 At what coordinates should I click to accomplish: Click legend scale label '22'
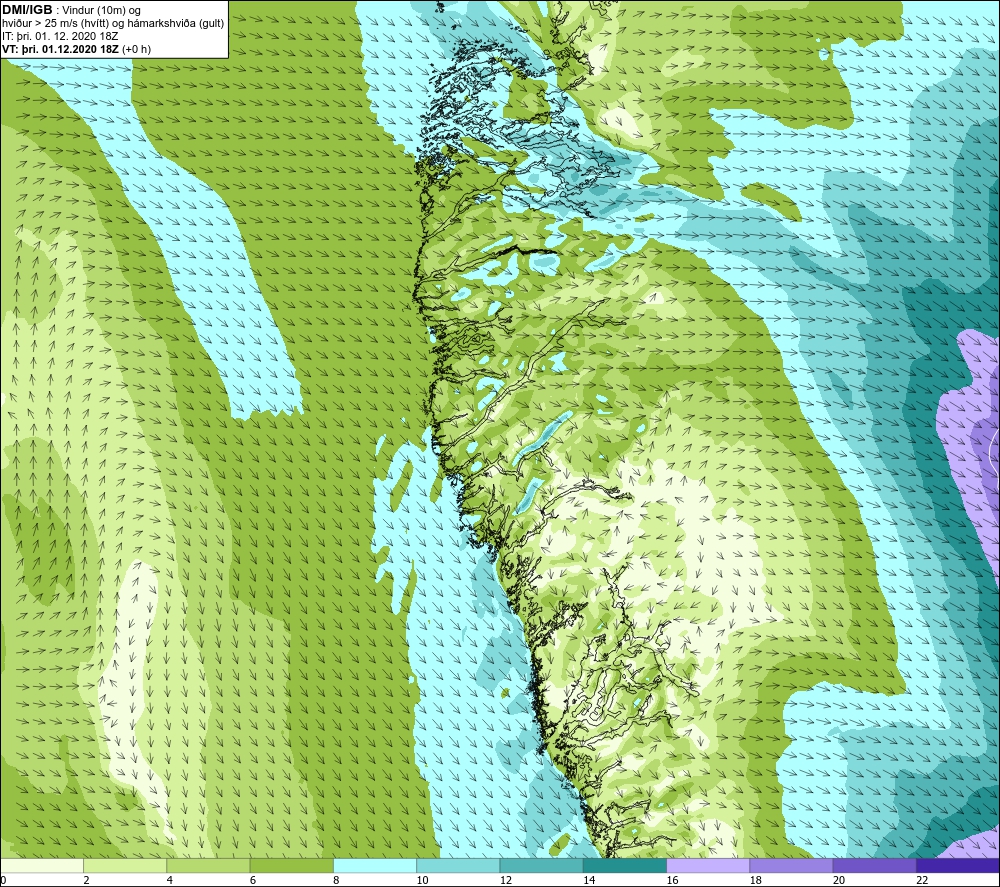(x=922, y=880)
